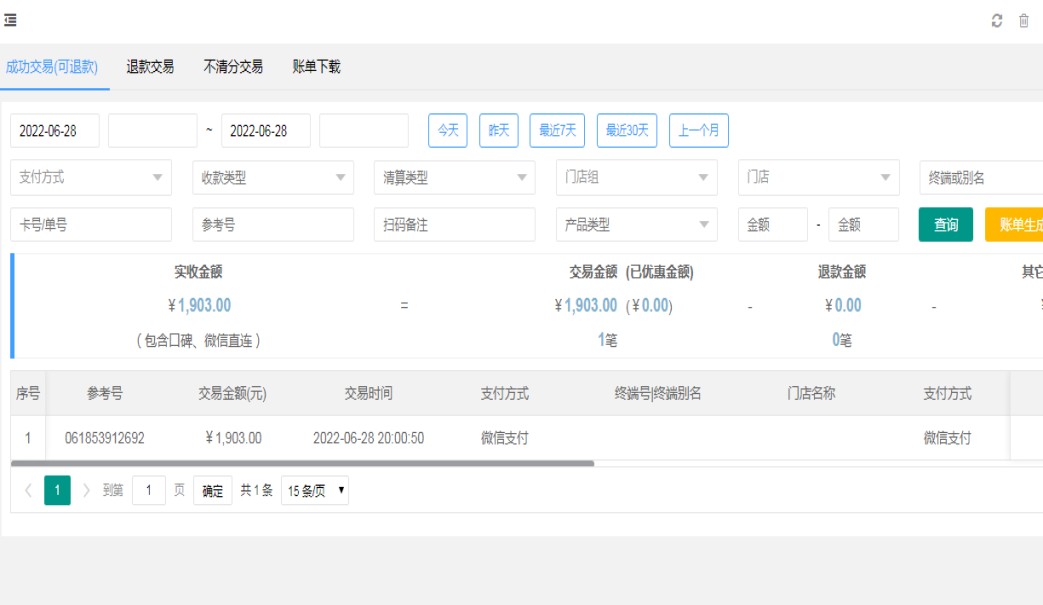The image size is (1043, 605).
Task: Filter by 最近7天 quick range
Action: tap(557, 130)
